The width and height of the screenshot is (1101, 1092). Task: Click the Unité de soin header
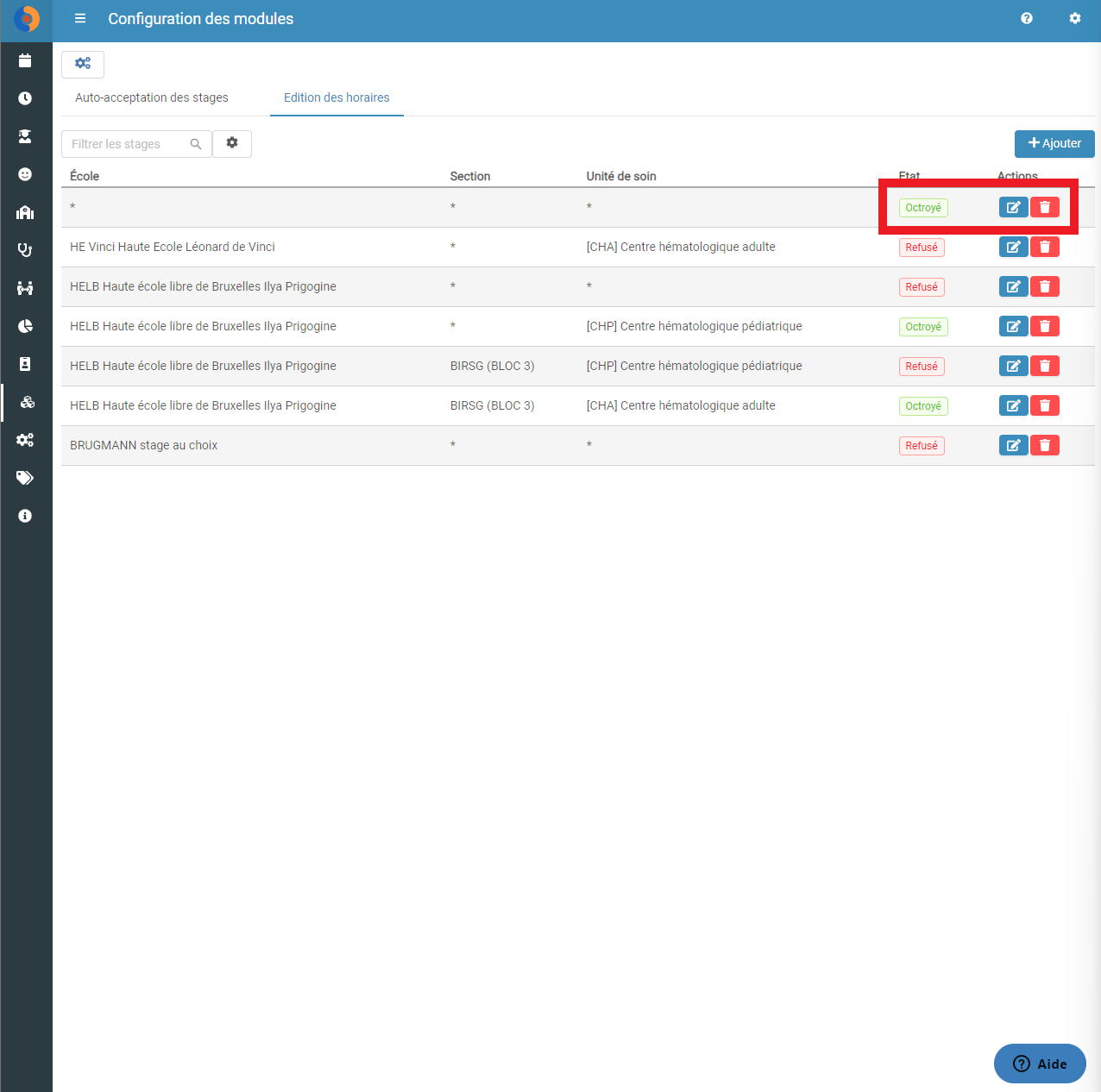coord(621,176)
